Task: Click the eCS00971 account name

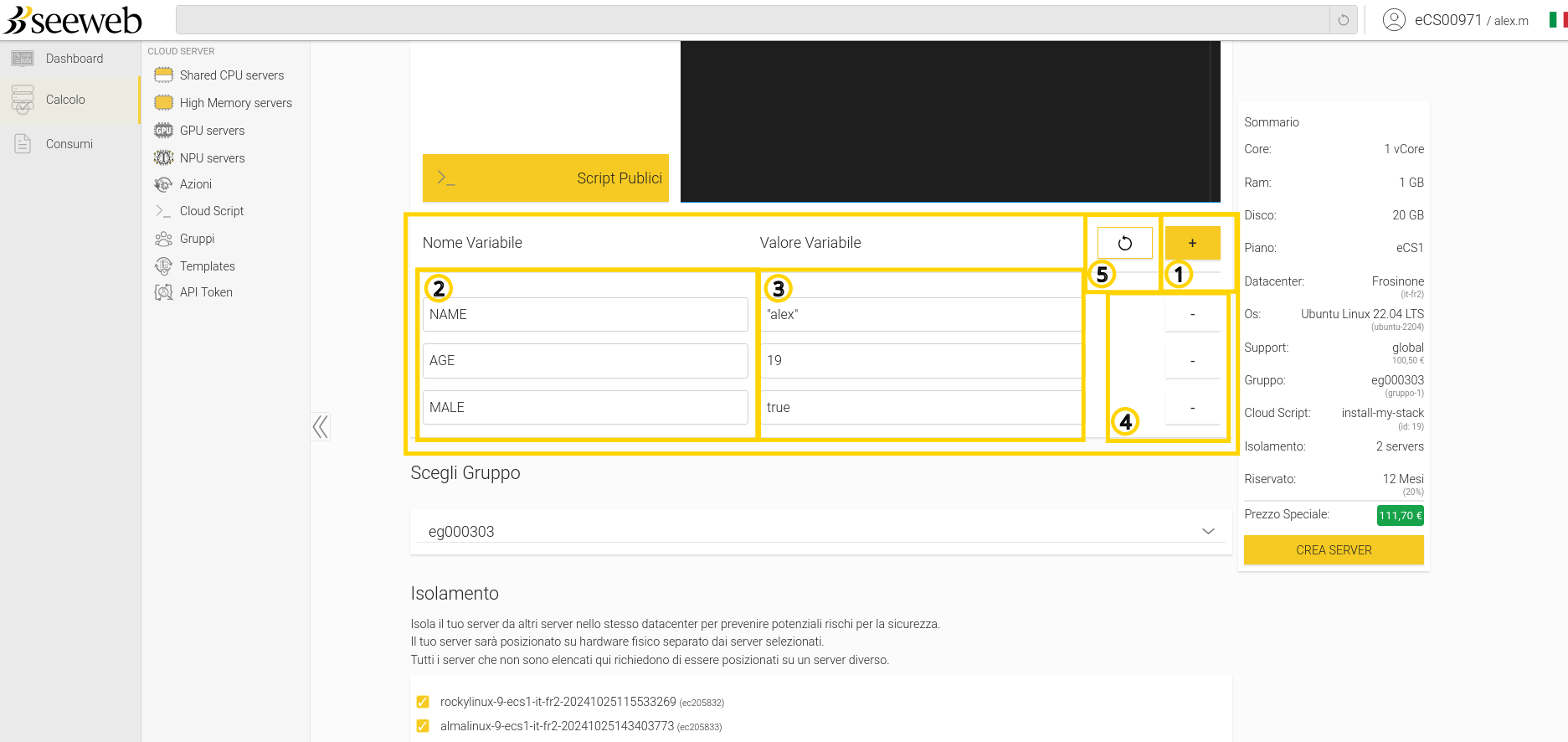Action: tap(1448, 20)
